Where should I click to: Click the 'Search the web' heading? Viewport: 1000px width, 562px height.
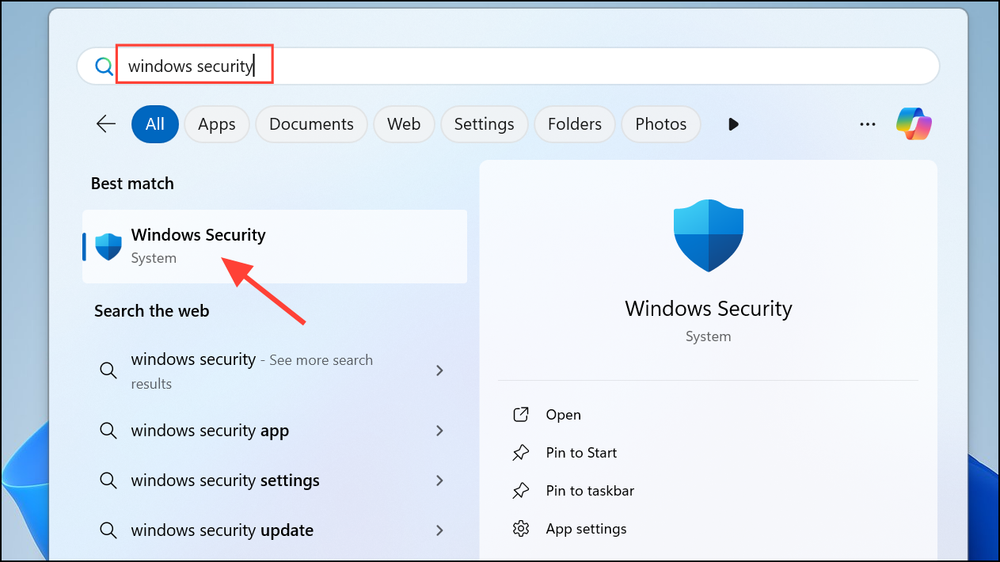(x=152, y=311)
